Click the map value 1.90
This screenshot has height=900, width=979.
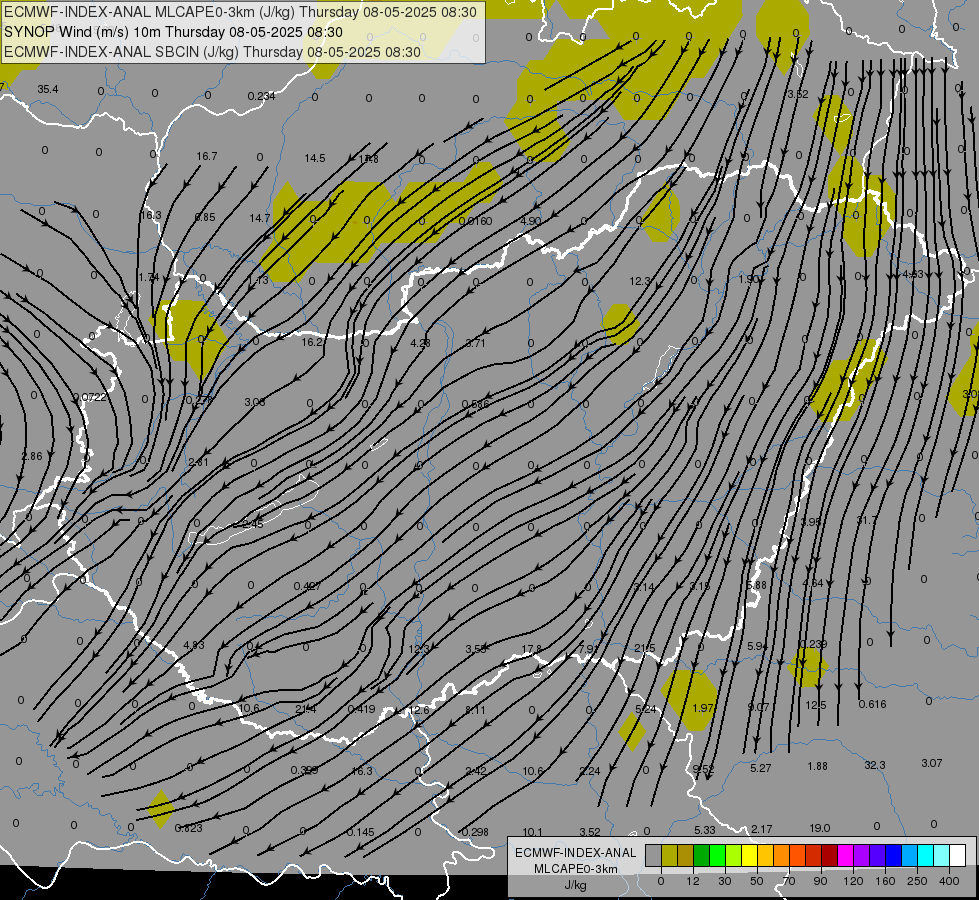[749, 279]
